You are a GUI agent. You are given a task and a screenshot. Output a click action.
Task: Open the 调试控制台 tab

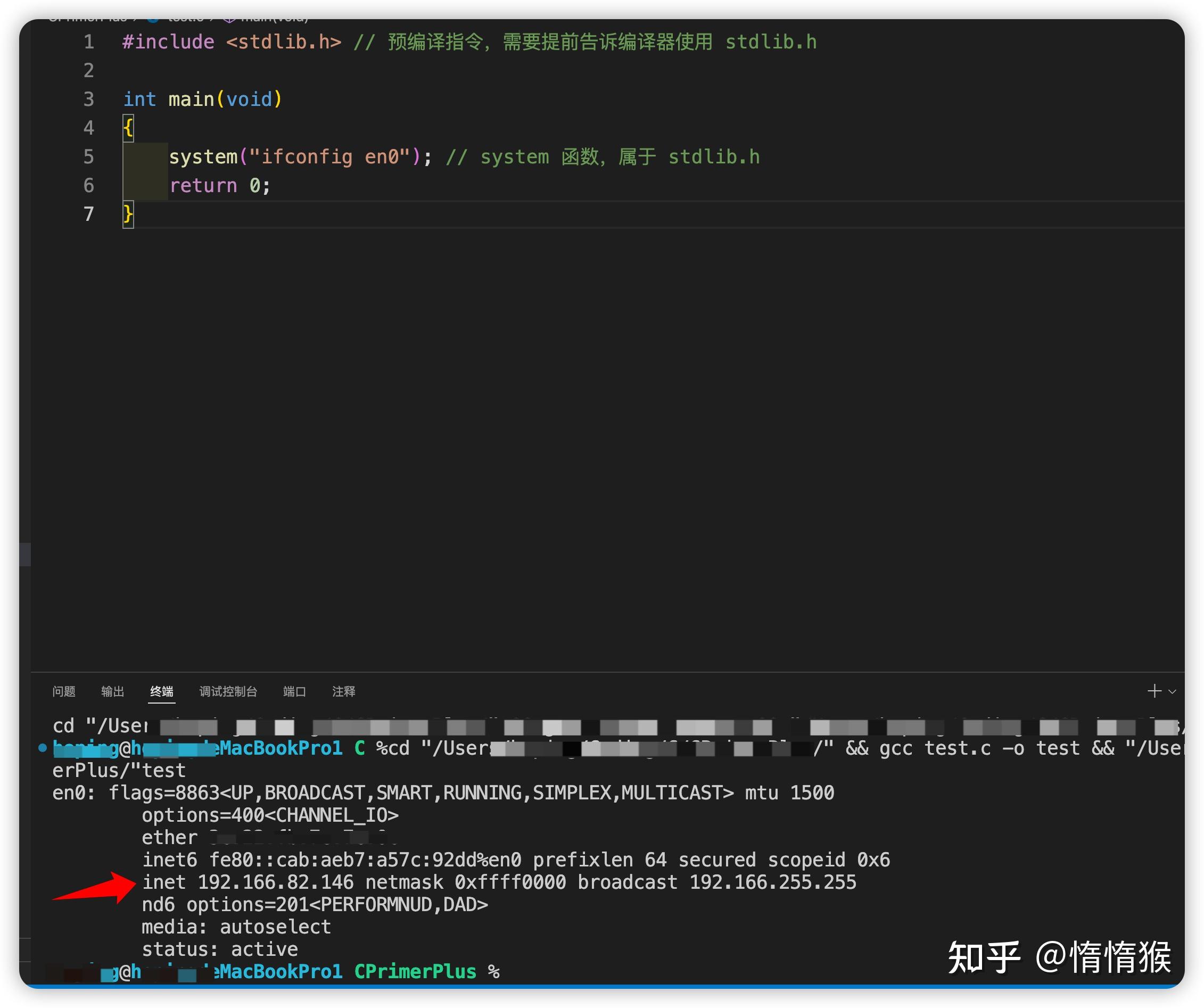tap(228, 691)
